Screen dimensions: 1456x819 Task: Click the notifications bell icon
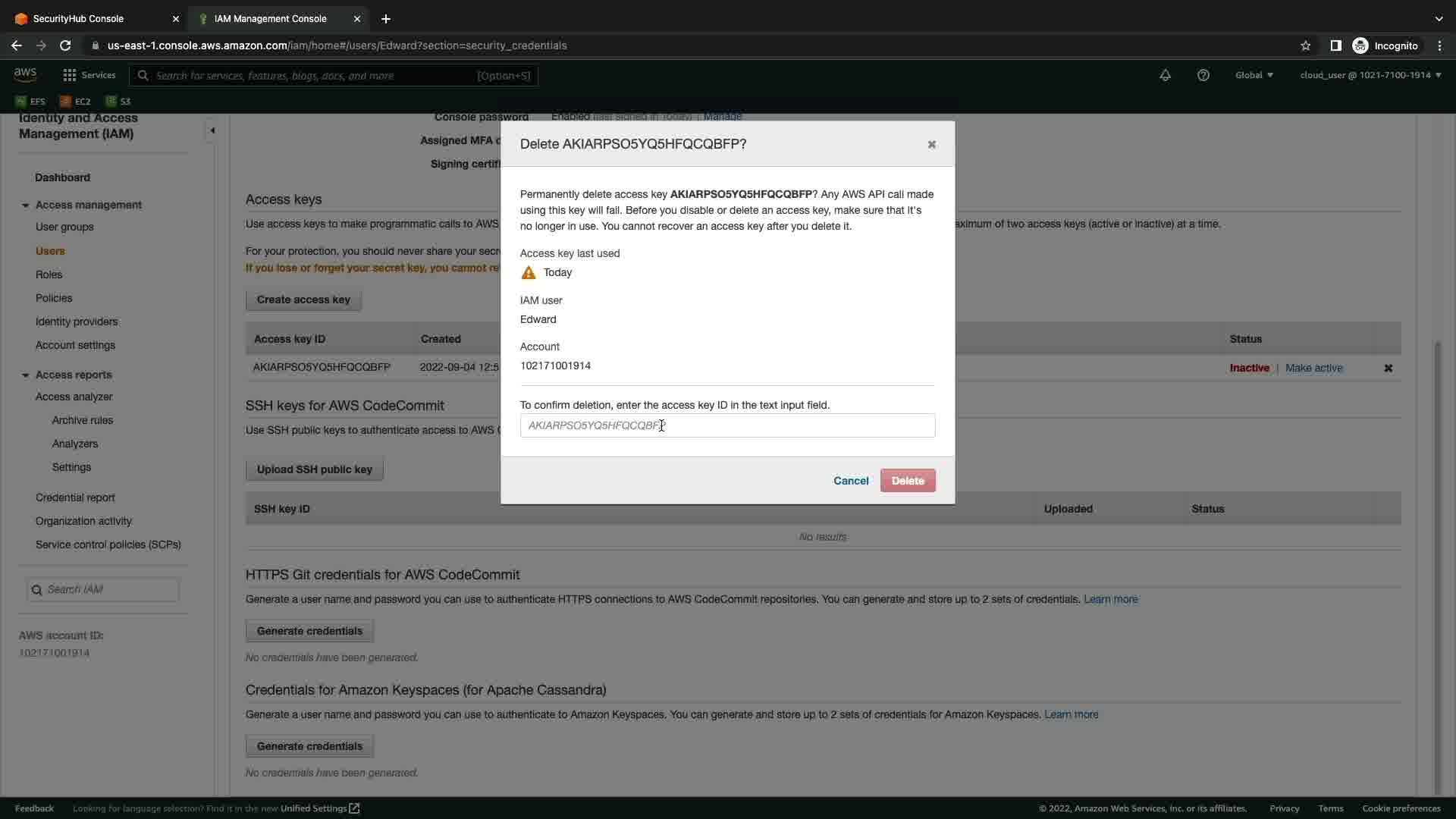pyautogui.click(x=1165, y=75)
